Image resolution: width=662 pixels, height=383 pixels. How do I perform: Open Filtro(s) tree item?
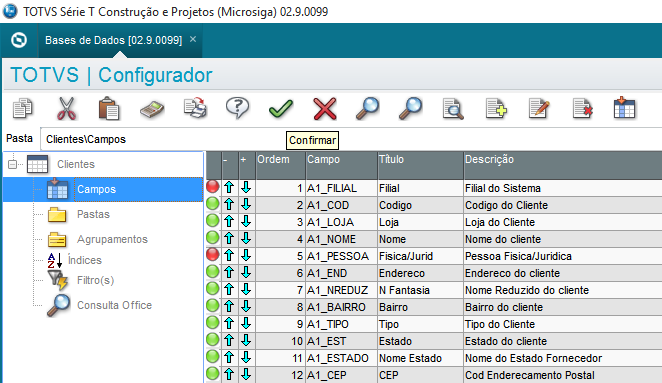95,280
